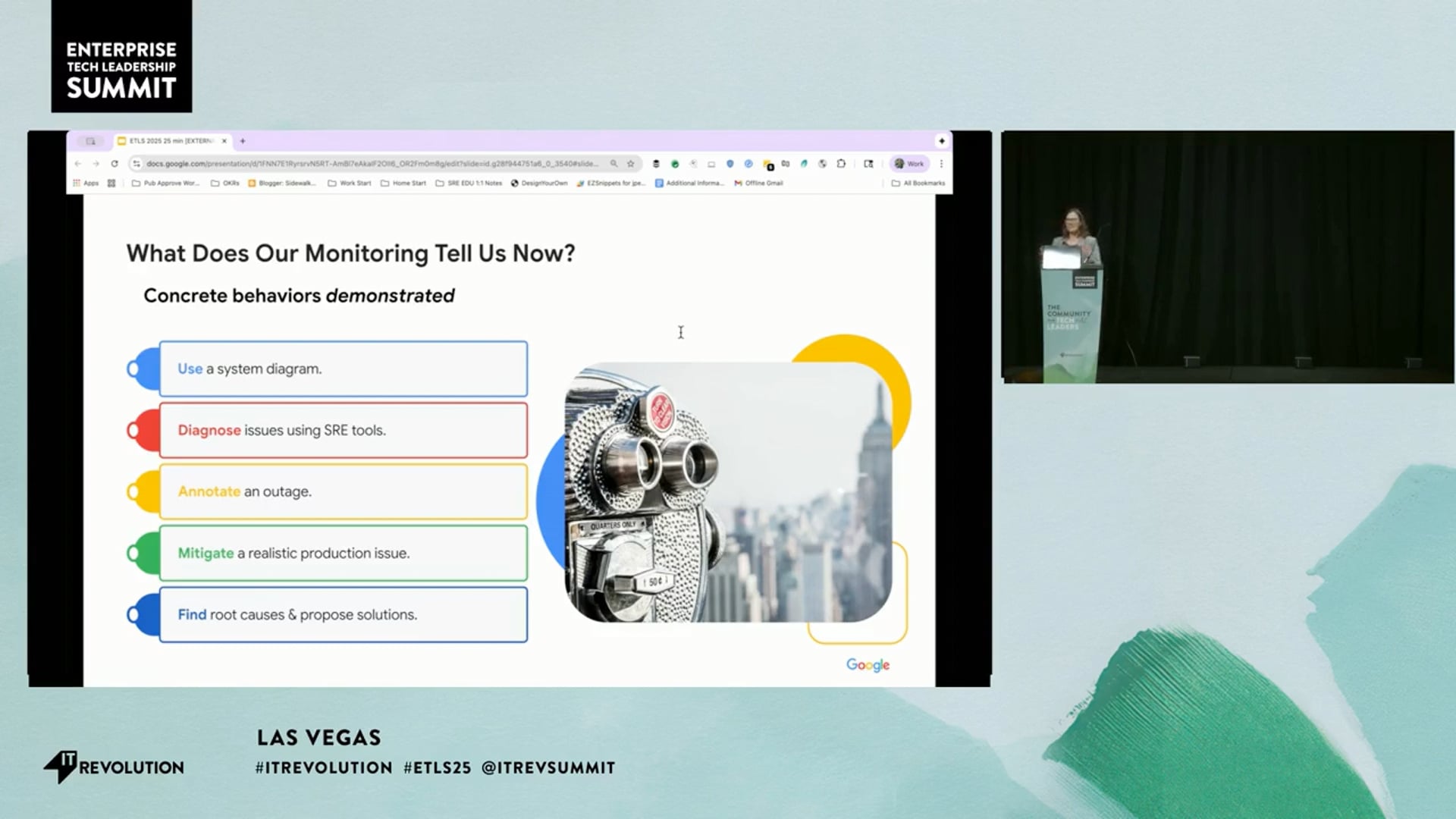The height and width of the screenshot is (819, 1456).
Task: Open the Apps bookmark shortcut
Action: click(x=86, y=183)
